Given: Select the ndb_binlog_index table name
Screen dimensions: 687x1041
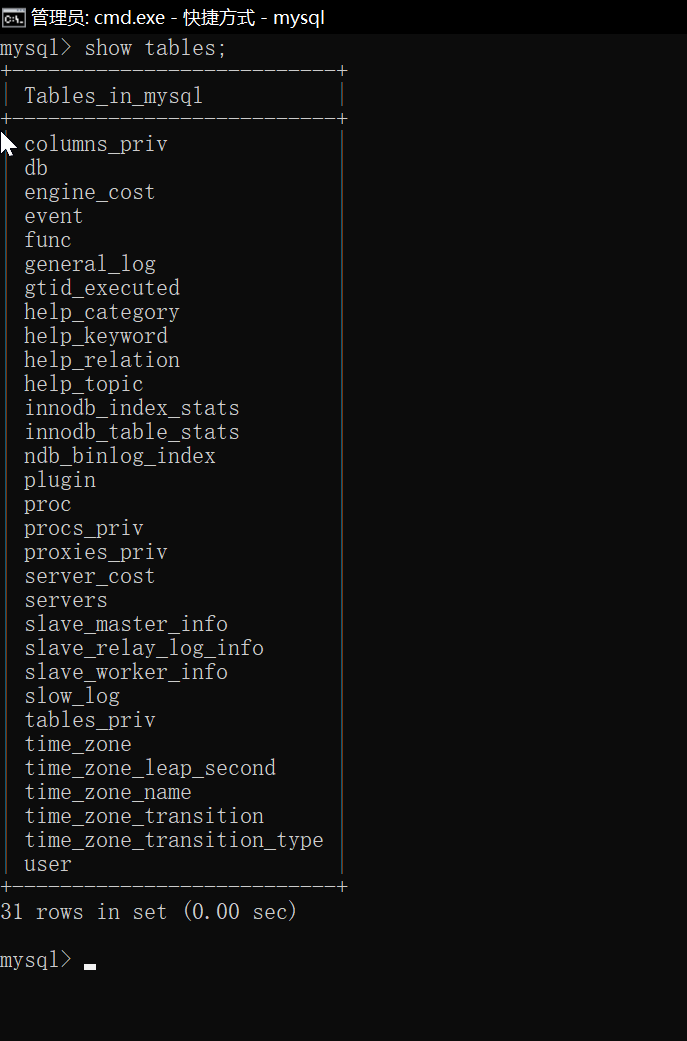Looking at the screenshot, I should (x=120, y=456).
